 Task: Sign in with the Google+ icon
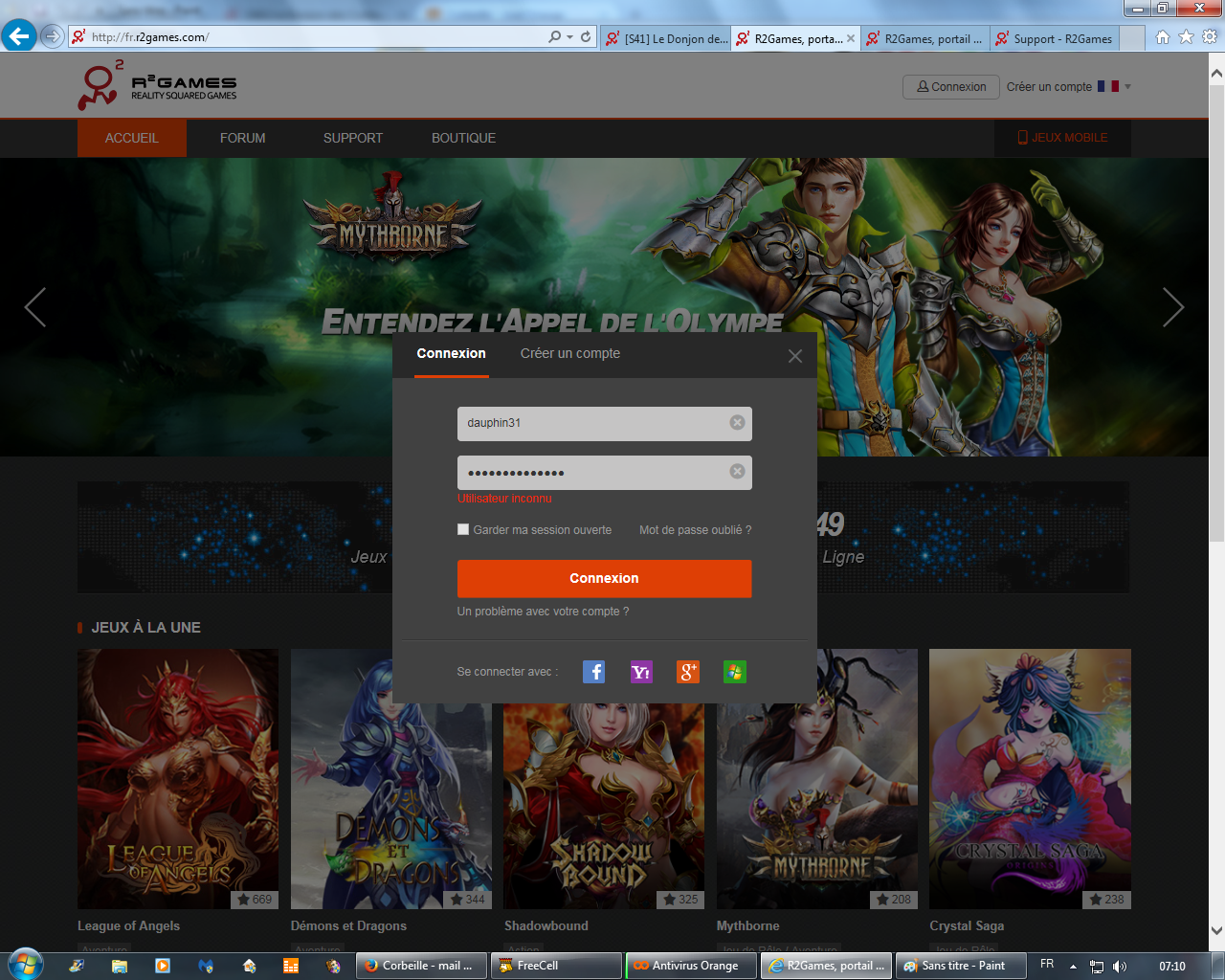687,672
